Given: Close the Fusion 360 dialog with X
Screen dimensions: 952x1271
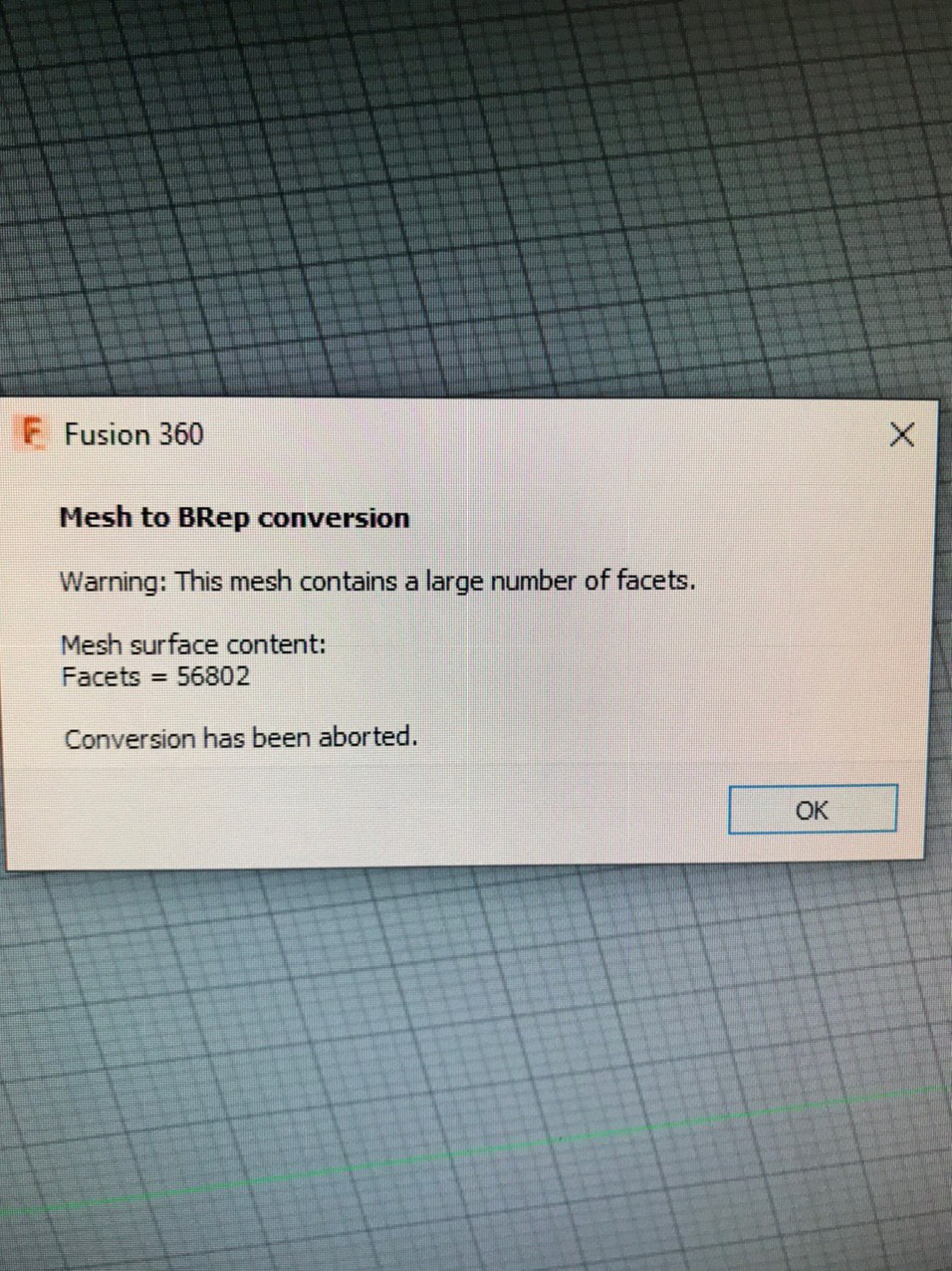Looking at the screenshot, I should (x=901, y=434).
